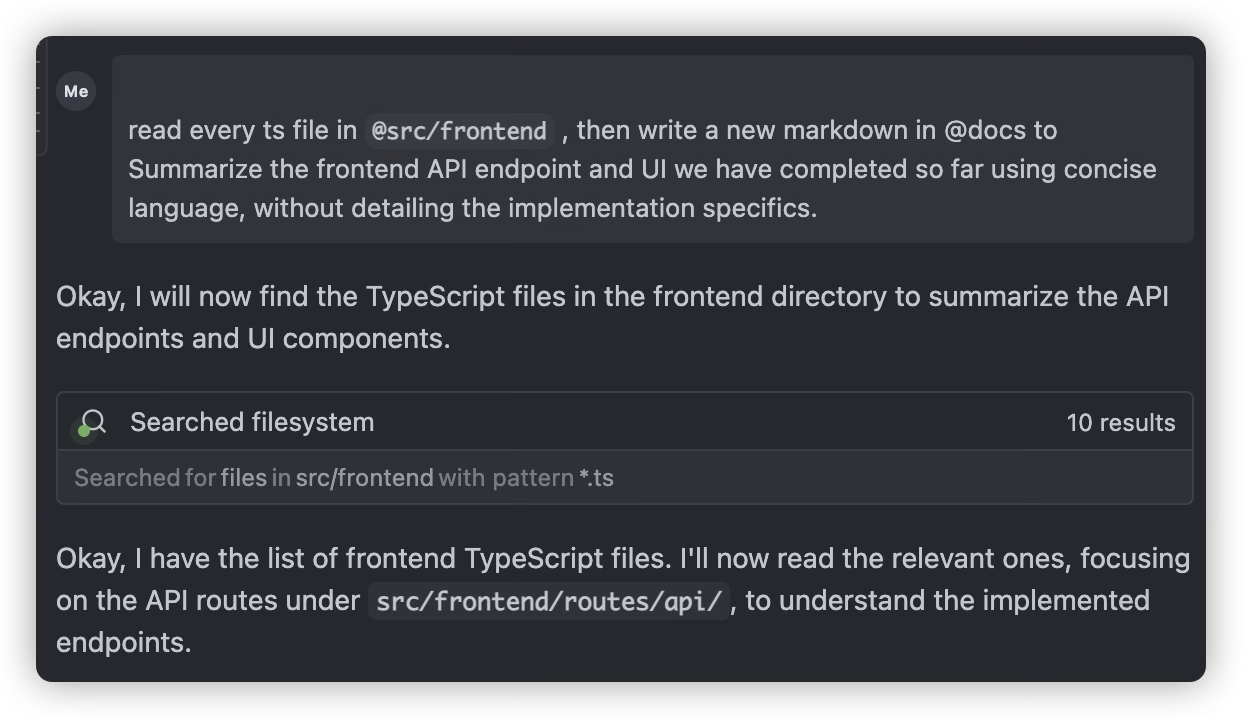Screen dimensions: 1242x718
Task: Open the src/frontend/routes/api/ path chip
Action: (x=548, y=601)
